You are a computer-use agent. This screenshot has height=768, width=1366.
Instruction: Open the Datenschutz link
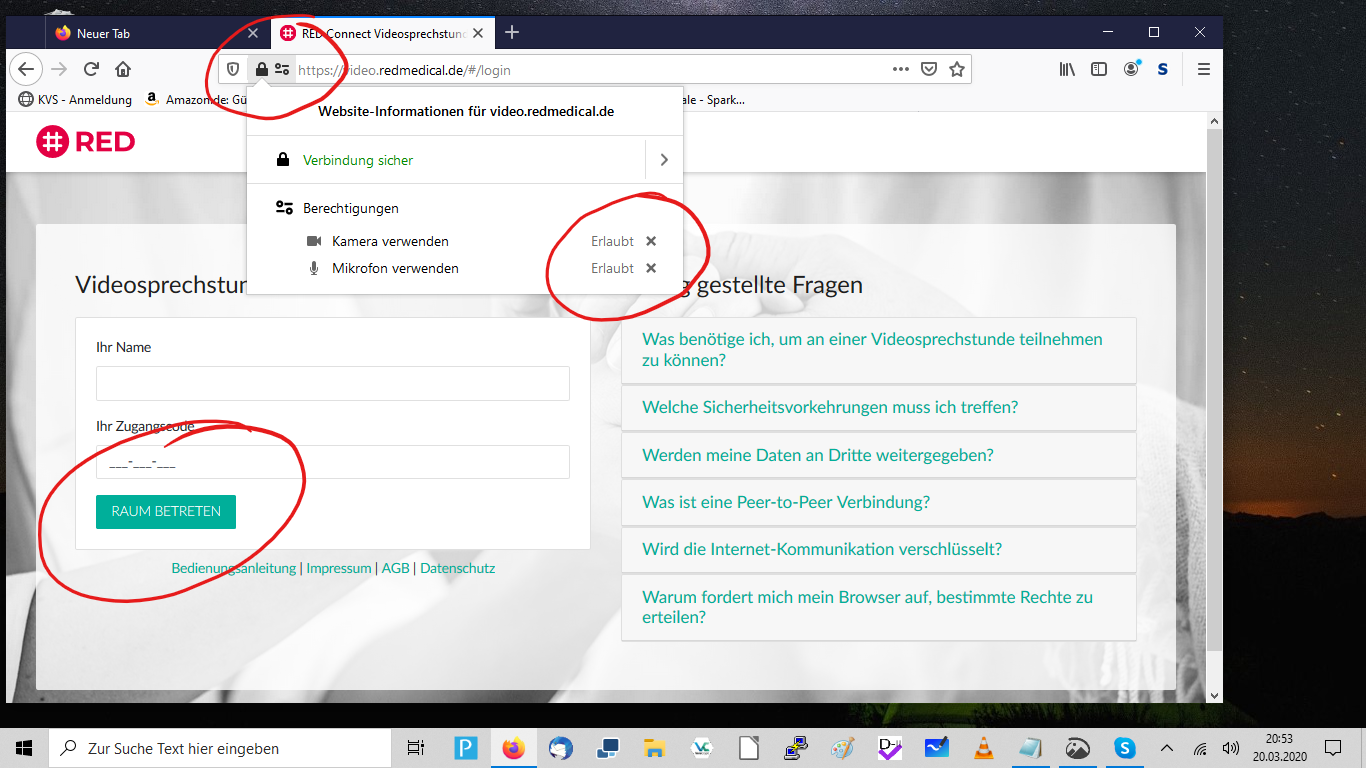pos(458,568)
